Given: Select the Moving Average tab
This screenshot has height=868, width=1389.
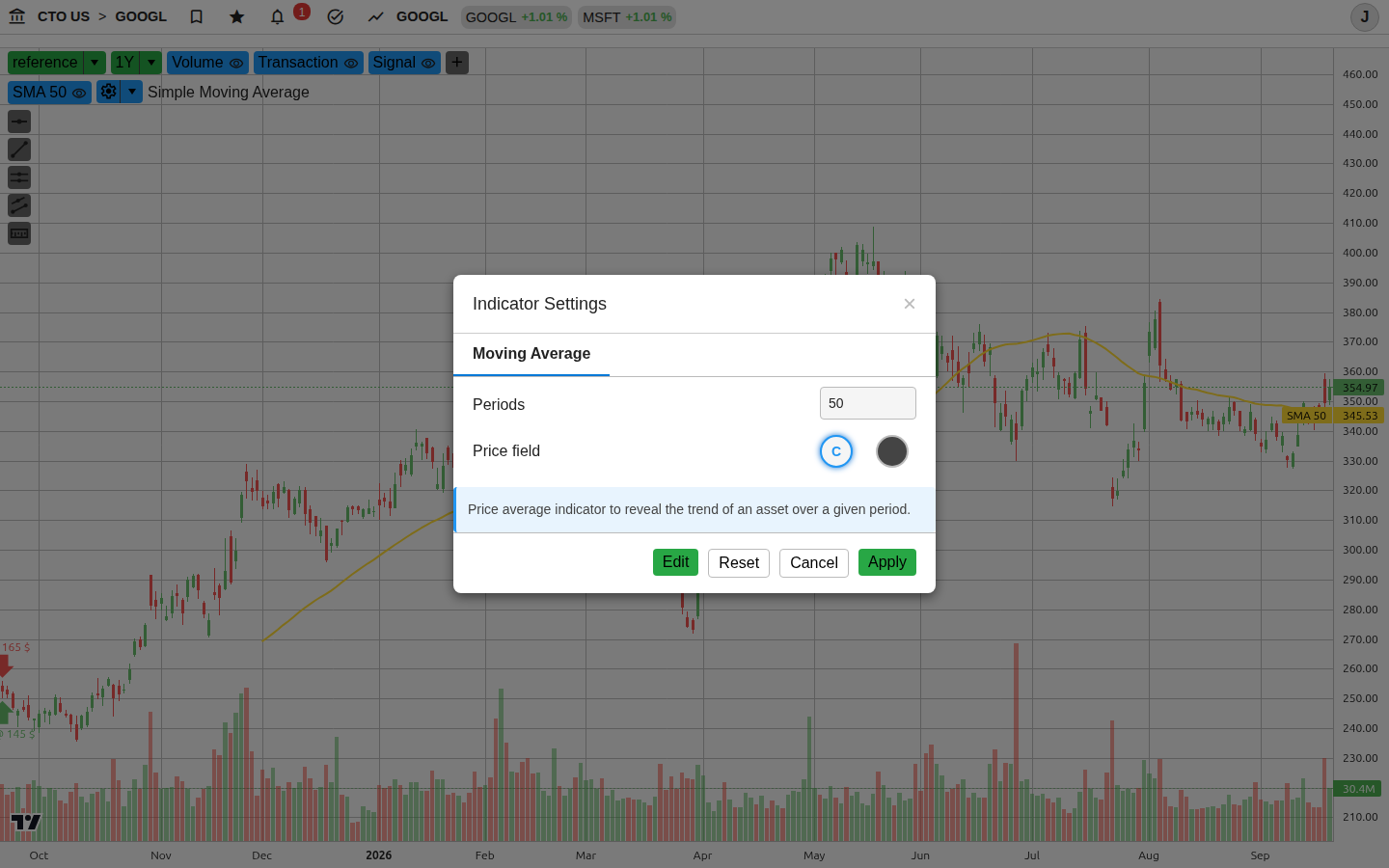Looking at the screenshot, I should (531, 354).
